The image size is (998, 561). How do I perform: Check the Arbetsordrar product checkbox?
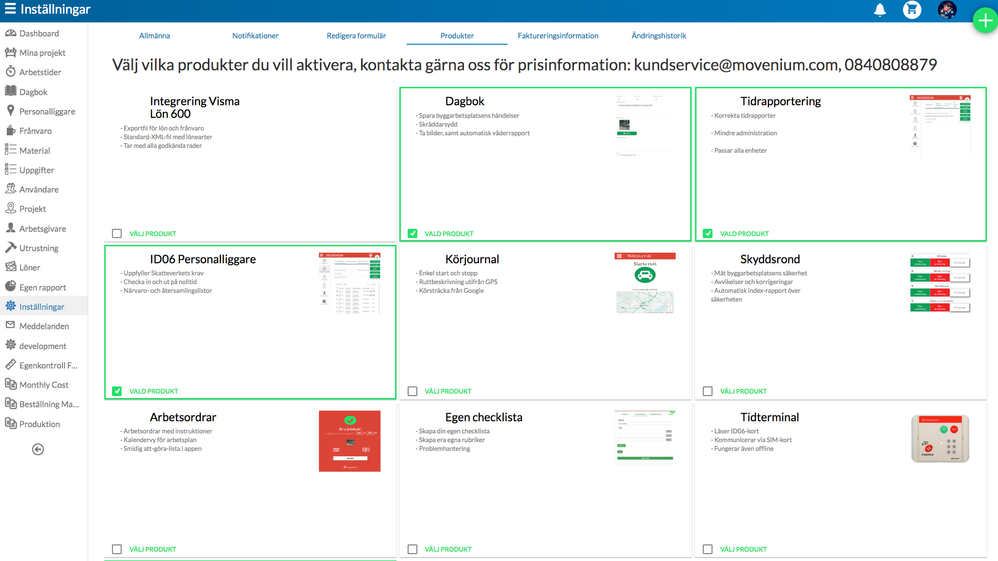coord(117,549)
